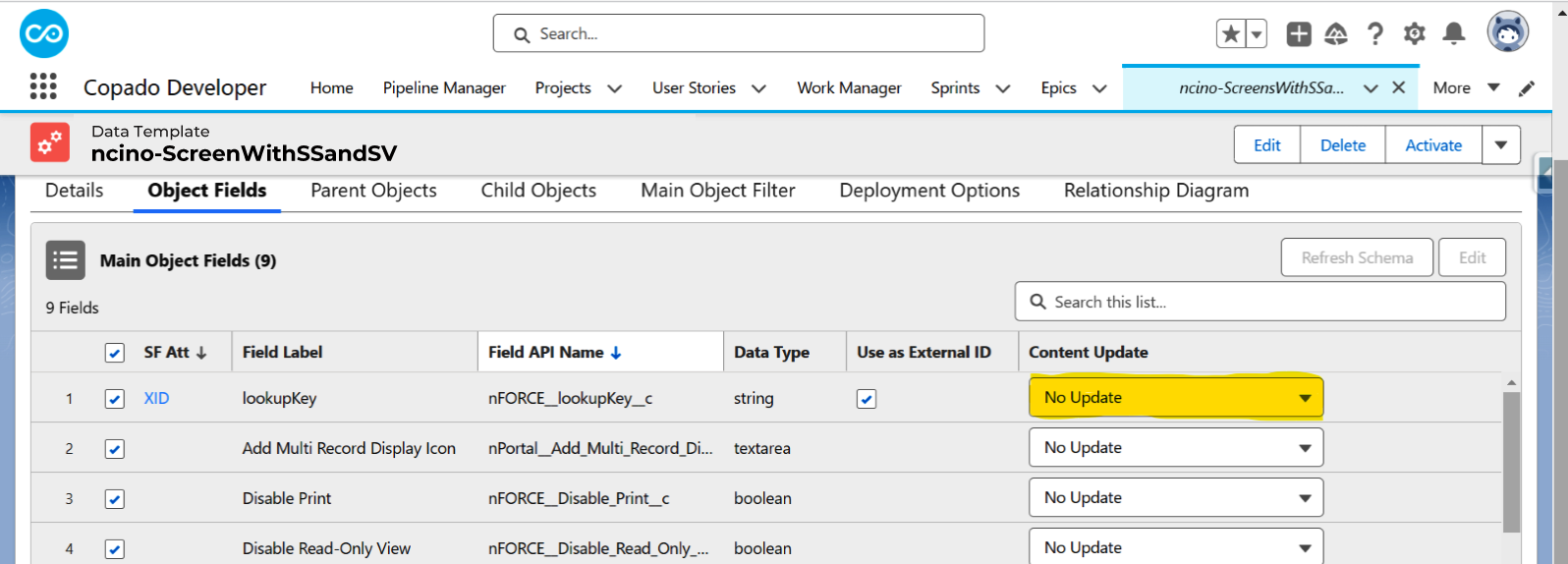Switch to the Deployment Options tab

click(929, 191)
